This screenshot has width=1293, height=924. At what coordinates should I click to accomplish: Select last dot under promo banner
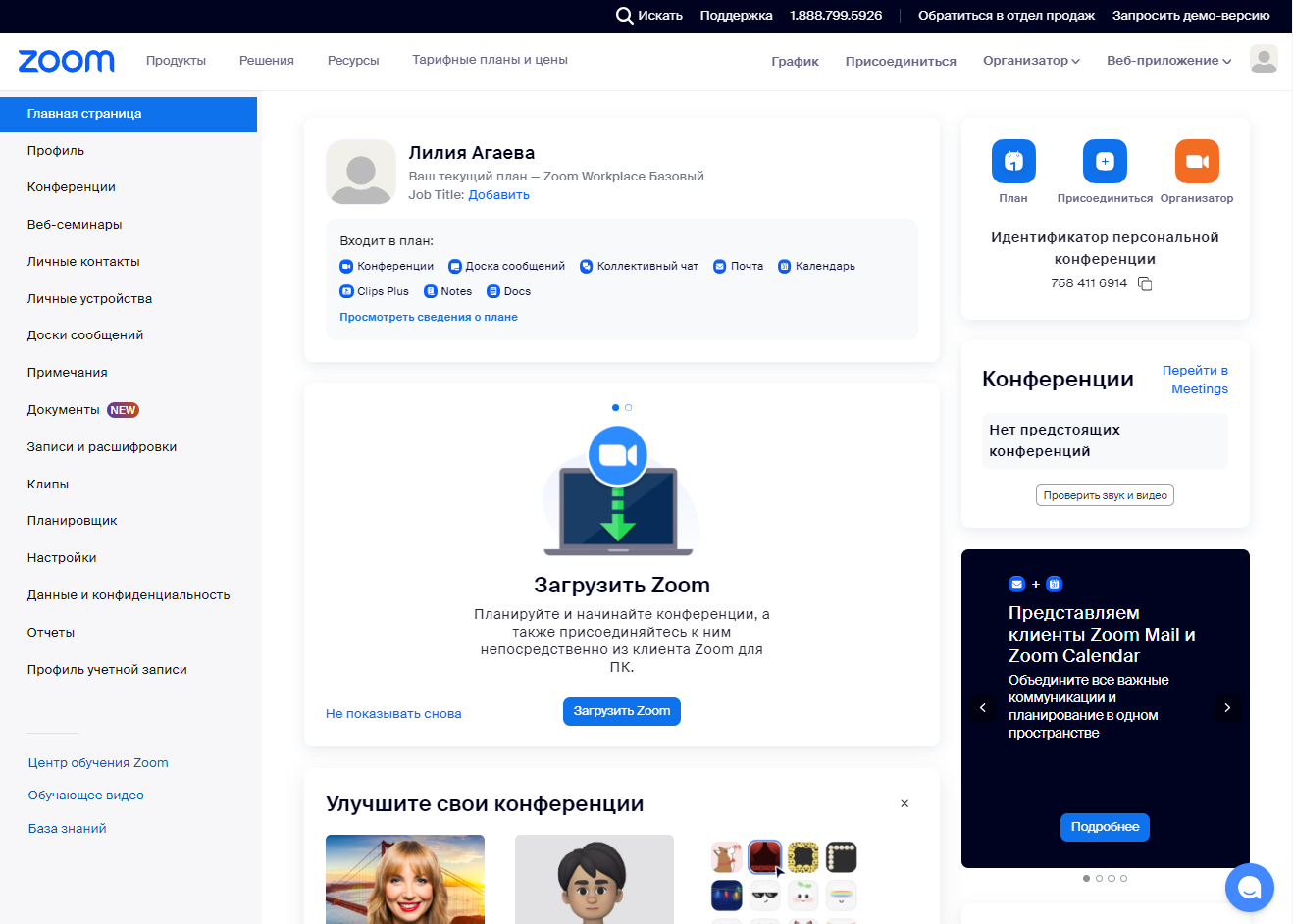pyautogui.click(x=1124, y=878)
